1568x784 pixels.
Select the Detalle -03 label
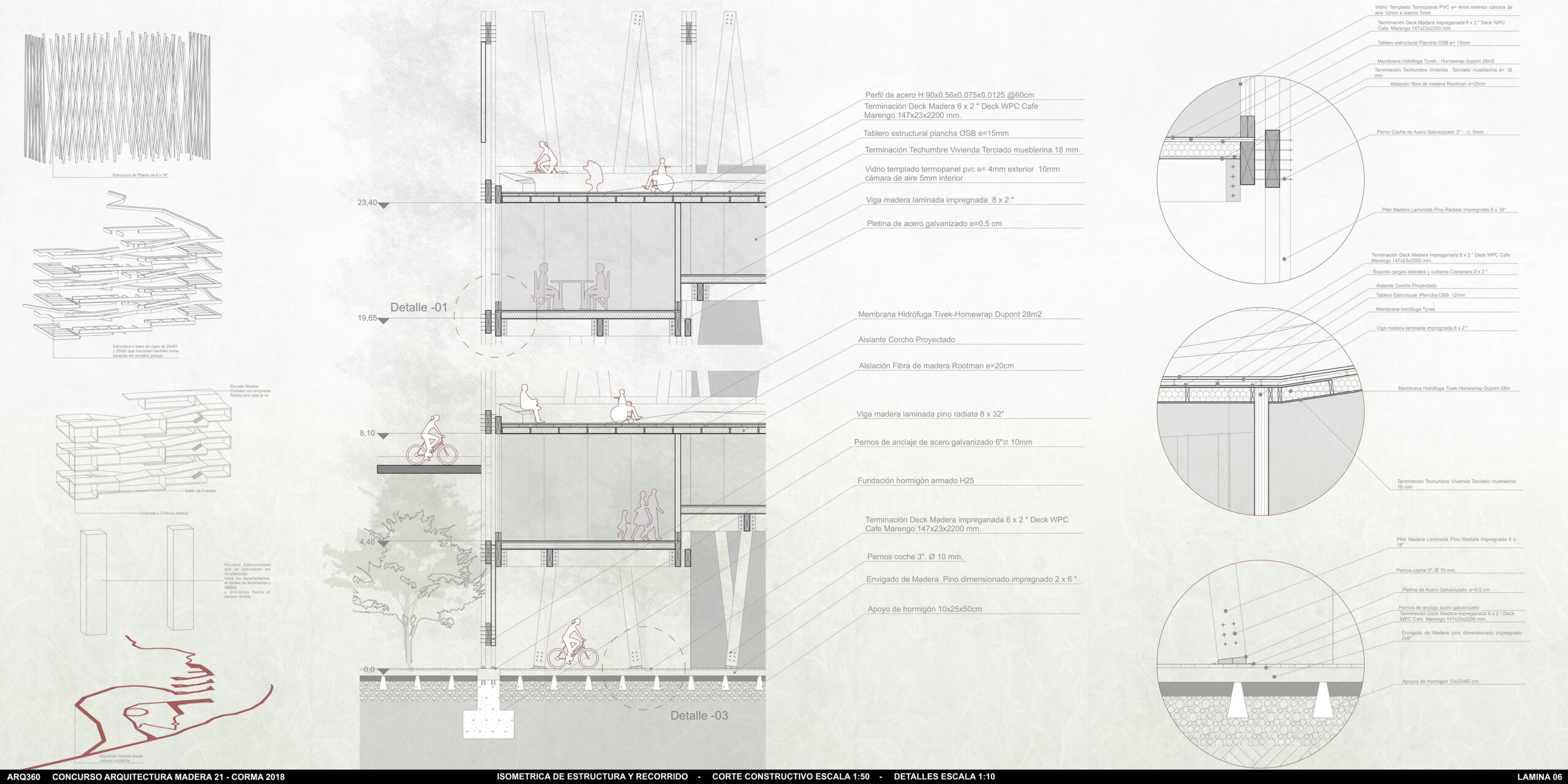699,715
